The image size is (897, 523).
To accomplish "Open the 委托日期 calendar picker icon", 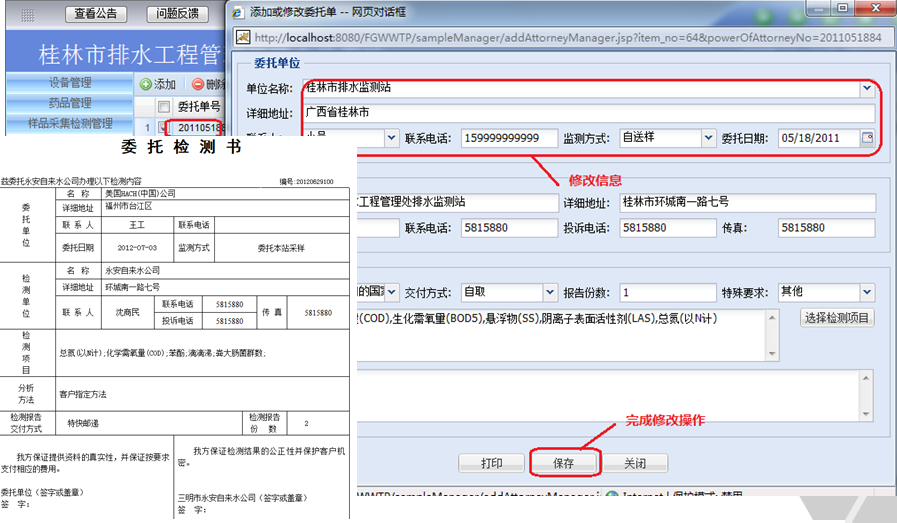I will pos(867,138).
